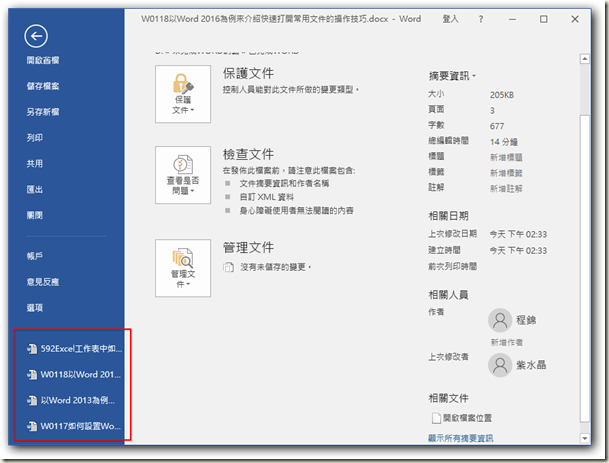The image size is (609, 463).
Task: Open recent file 以Word 2013為例...
Action: (78, 400)
